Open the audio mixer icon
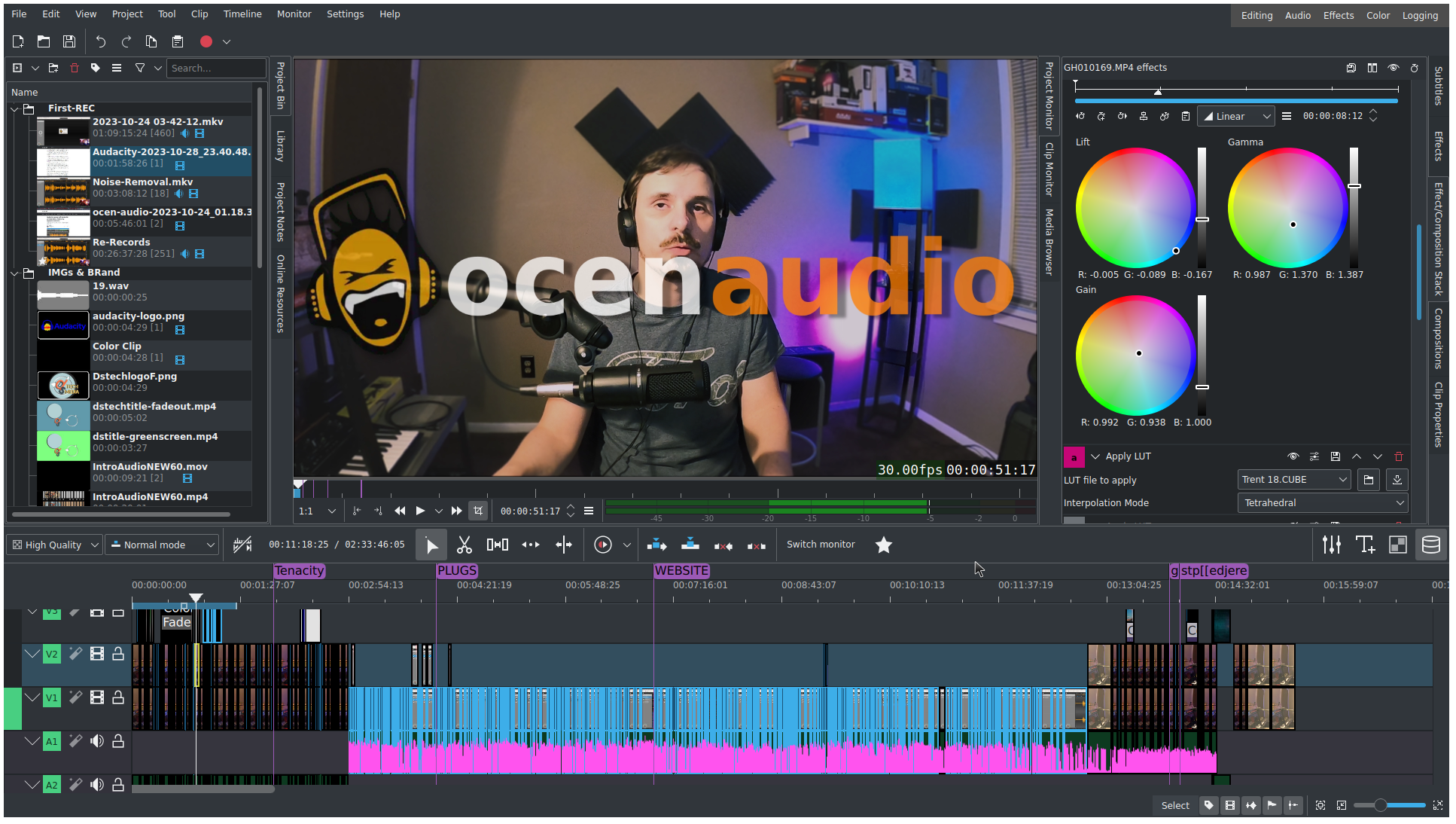Image resolution: width=1456 pixels, height=824 pixels. [x=1332, y=545]
